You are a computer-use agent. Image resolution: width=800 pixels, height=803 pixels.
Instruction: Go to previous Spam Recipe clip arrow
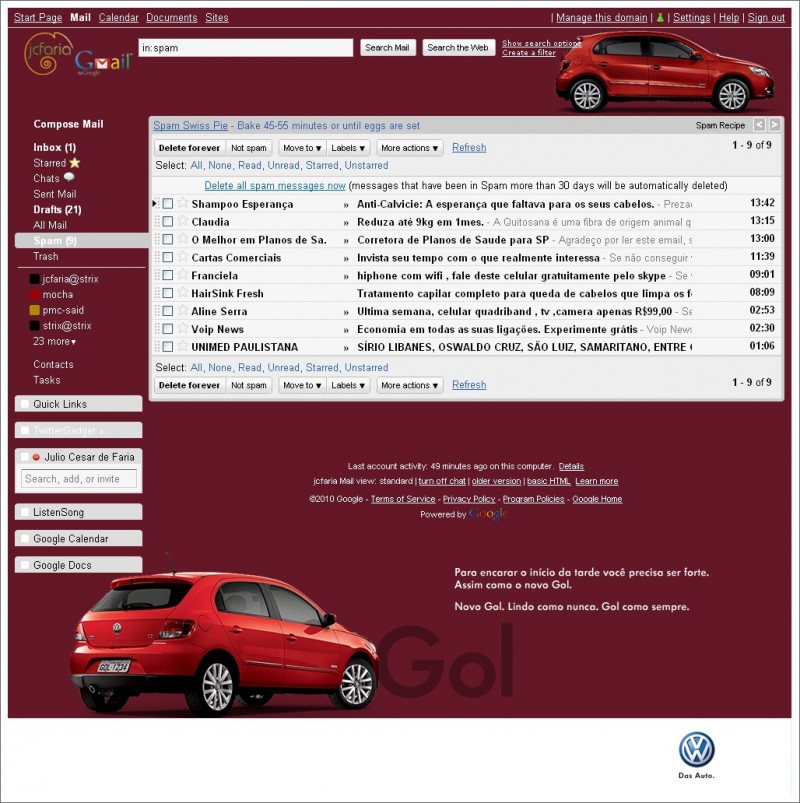pos(759,125)
